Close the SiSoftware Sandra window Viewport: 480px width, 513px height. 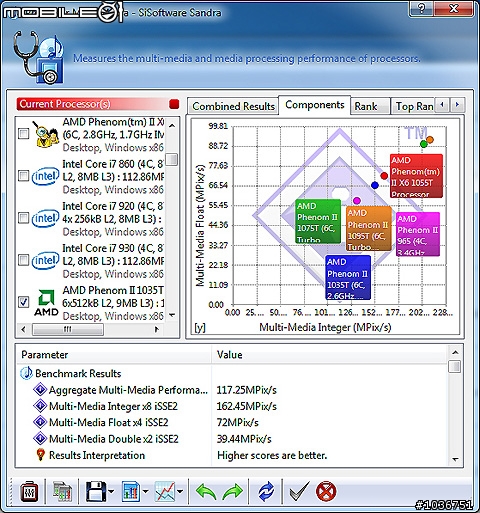click(454, 8)
